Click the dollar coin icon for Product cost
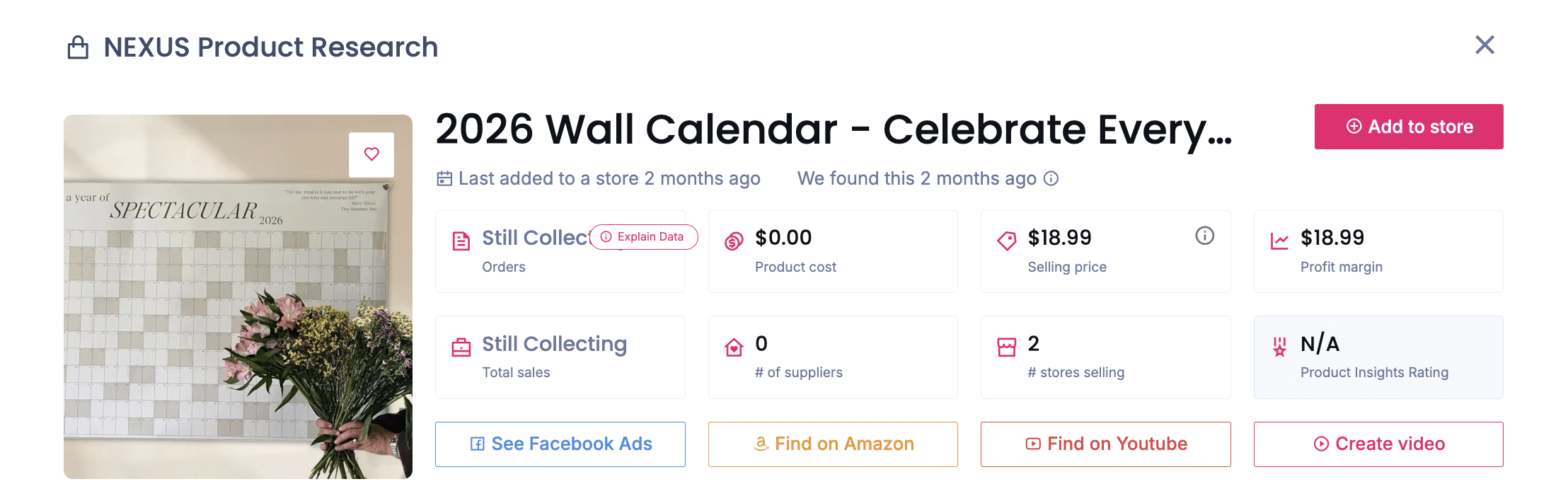The width and height of the screenshot is (1568, 484). (734, 240)
